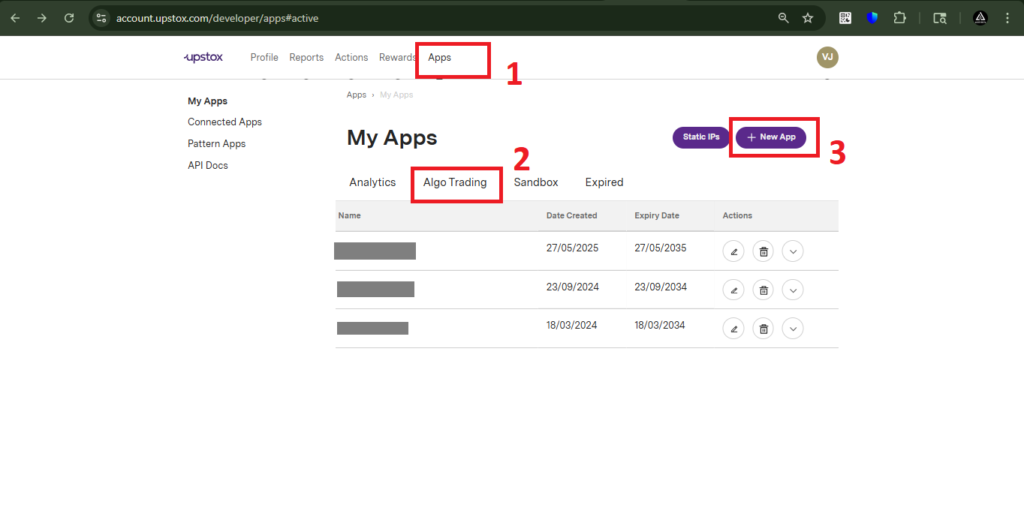Click the Upstox logo

pos(203,58)
